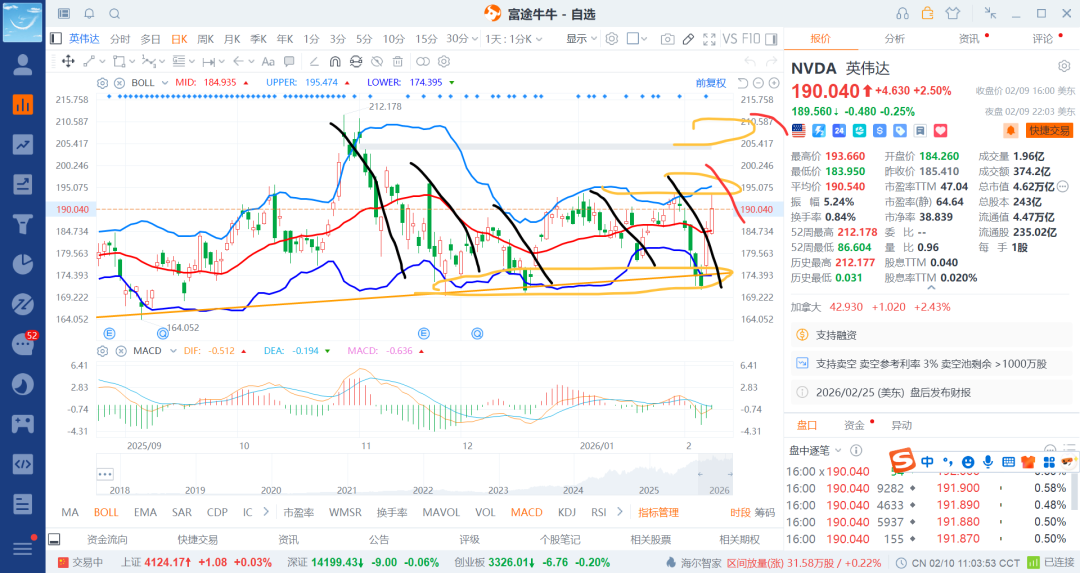Expand the 盘中逐笔 dropdown
Screen dimensions: 1080x573
point(837,451)
